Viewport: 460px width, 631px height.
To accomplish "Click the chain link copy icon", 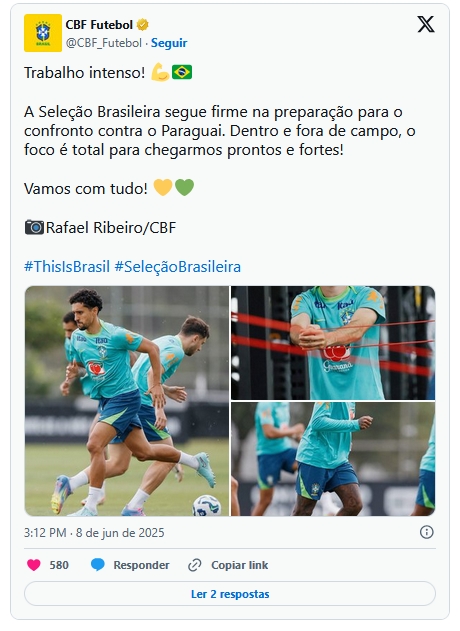I will click(195, 565).
